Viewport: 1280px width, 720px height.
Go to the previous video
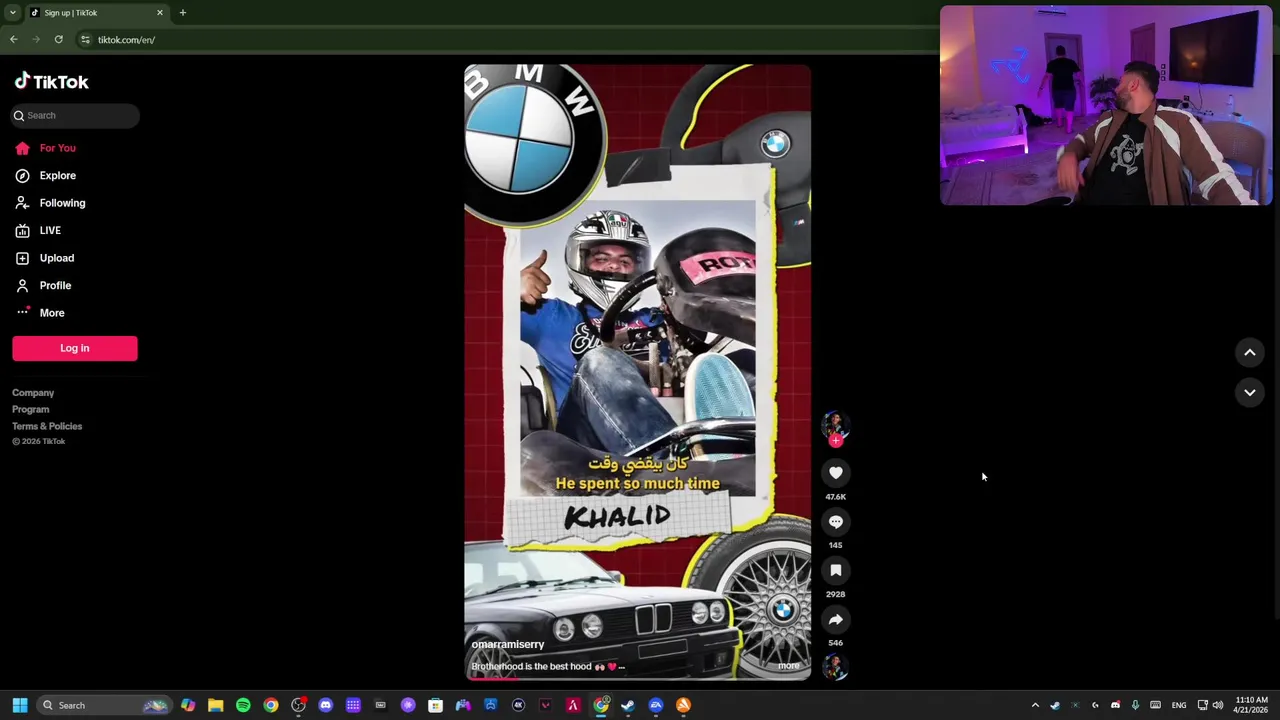[1250, 352]
